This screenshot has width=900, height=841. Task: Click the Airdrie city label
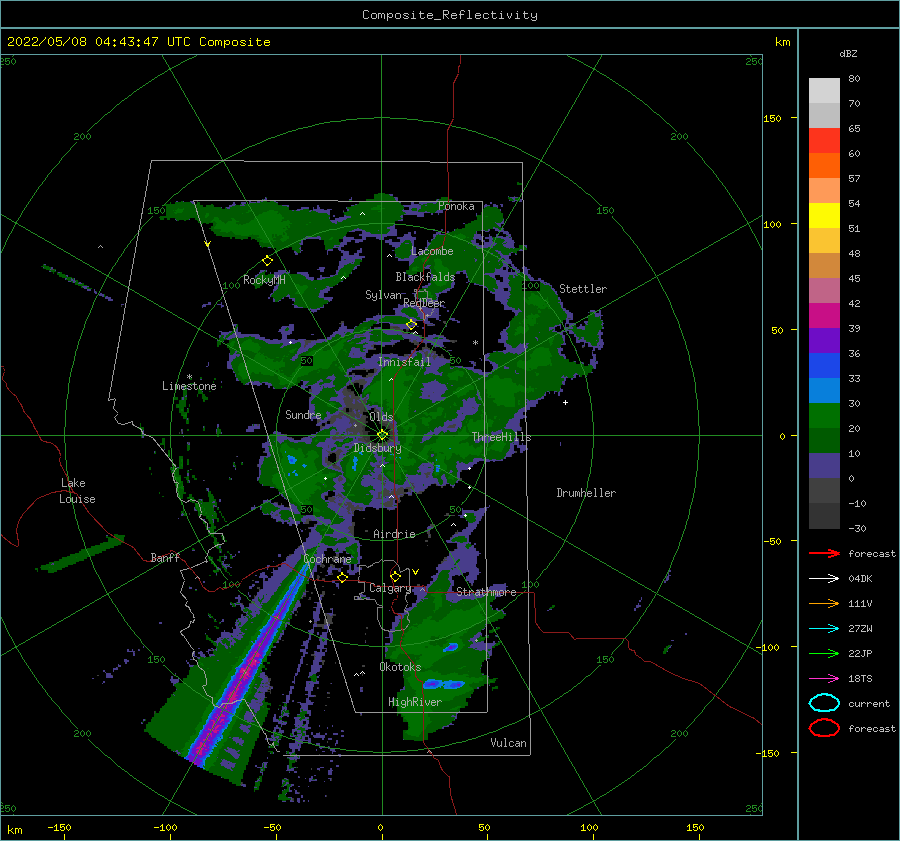(x=394, y=534)
